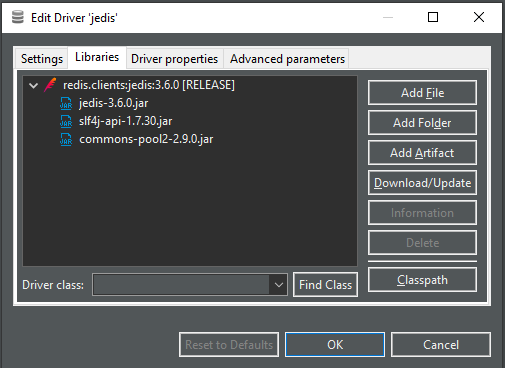Click the Add File button
Image resolution: width=505 pixels, height=368 pixels.
pos(422,93)
